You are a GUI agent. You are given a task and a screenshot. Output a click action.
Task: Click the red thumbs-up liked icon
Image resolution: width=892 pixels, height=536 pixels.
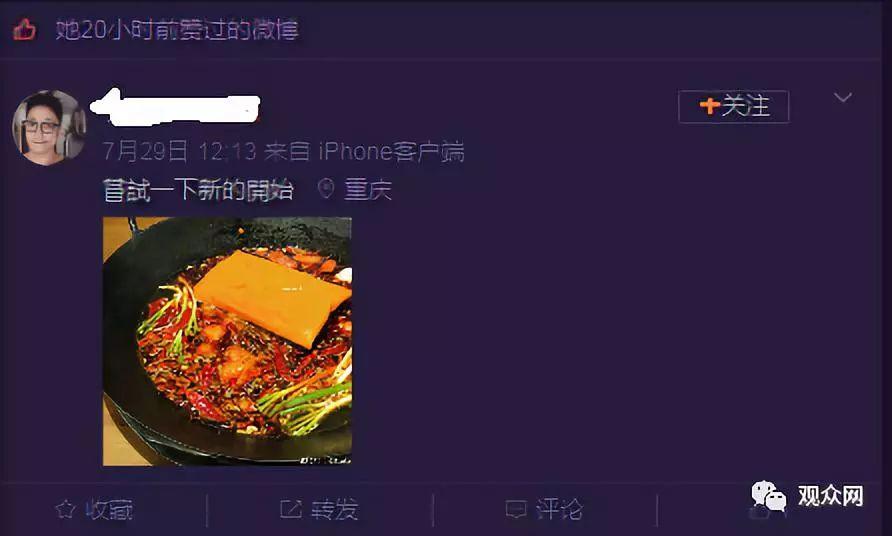(24, 29)
